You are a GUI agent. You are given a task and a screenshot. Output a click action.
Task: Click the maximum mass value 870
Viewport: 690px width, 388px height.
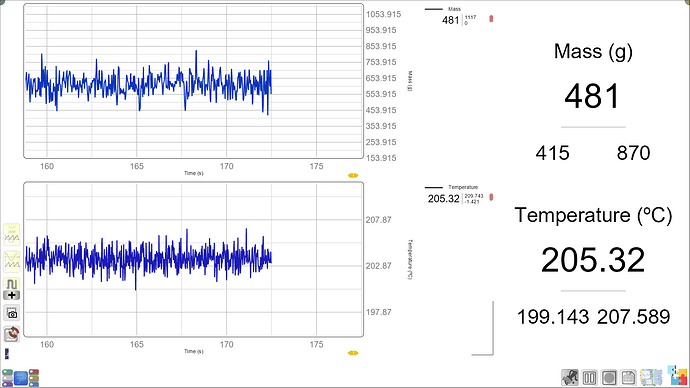633,153
